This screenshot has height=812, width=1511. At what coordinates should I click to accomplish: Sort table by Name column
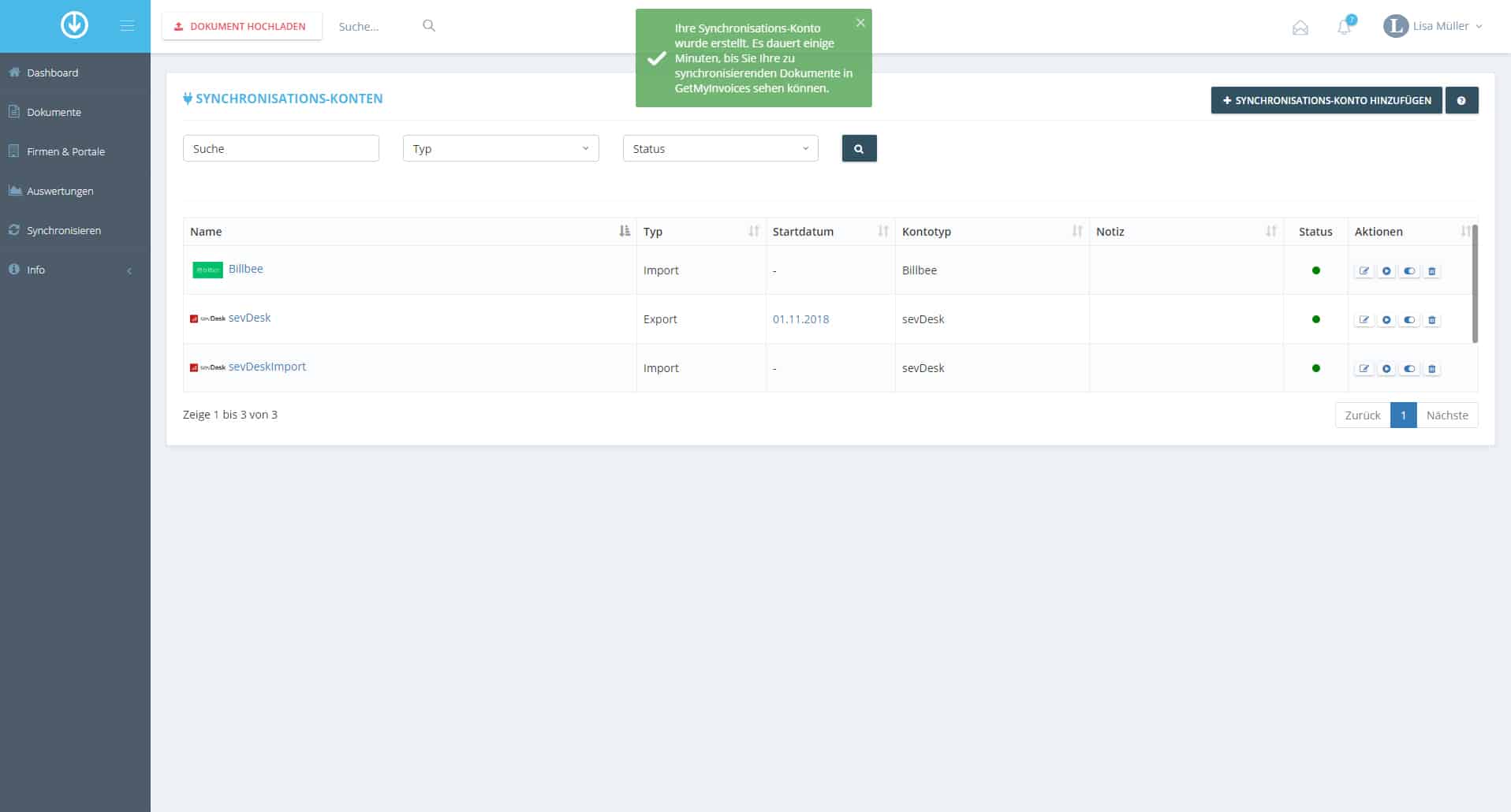point(410,232)
